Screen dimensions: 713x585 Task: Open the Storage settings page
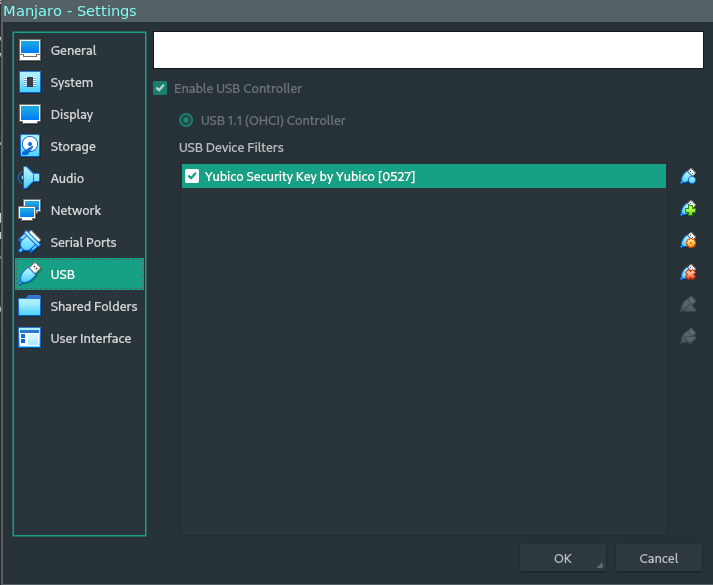73,146
